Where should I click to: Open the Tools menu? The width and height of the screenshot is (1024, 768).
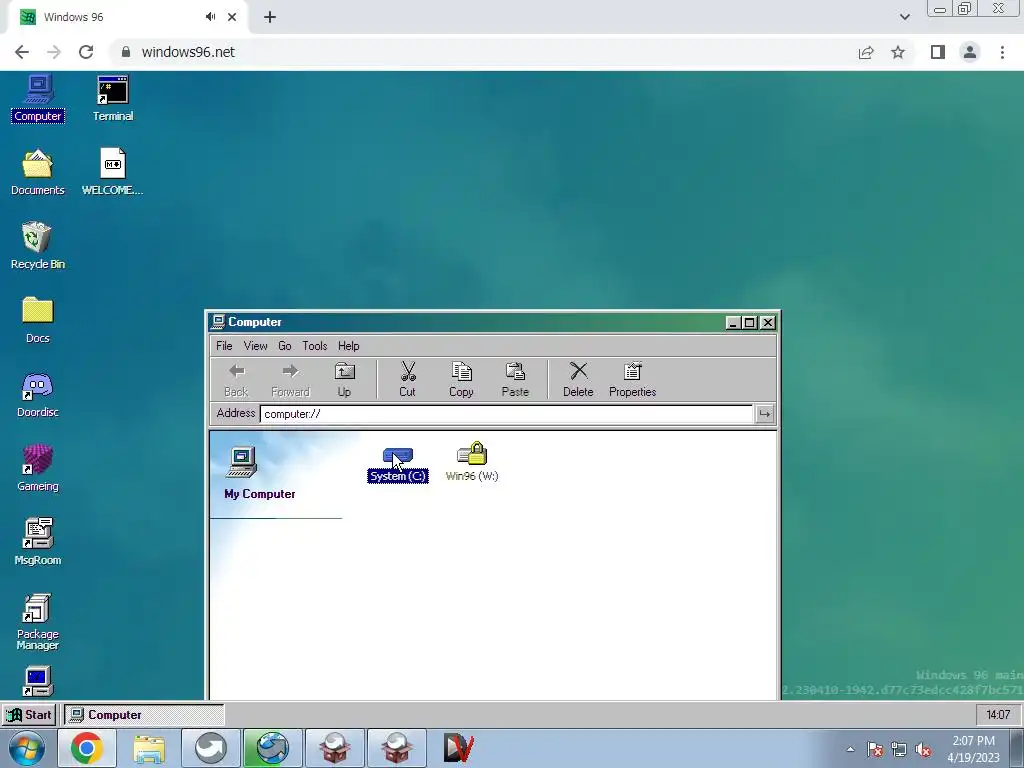coord(315,346)
